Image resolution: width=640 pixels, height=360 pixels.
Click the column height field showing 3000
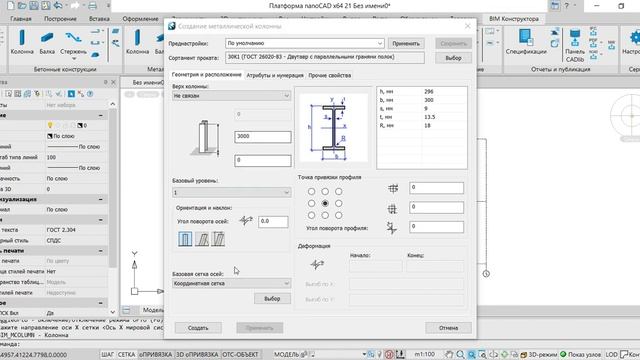click(263, 136)
